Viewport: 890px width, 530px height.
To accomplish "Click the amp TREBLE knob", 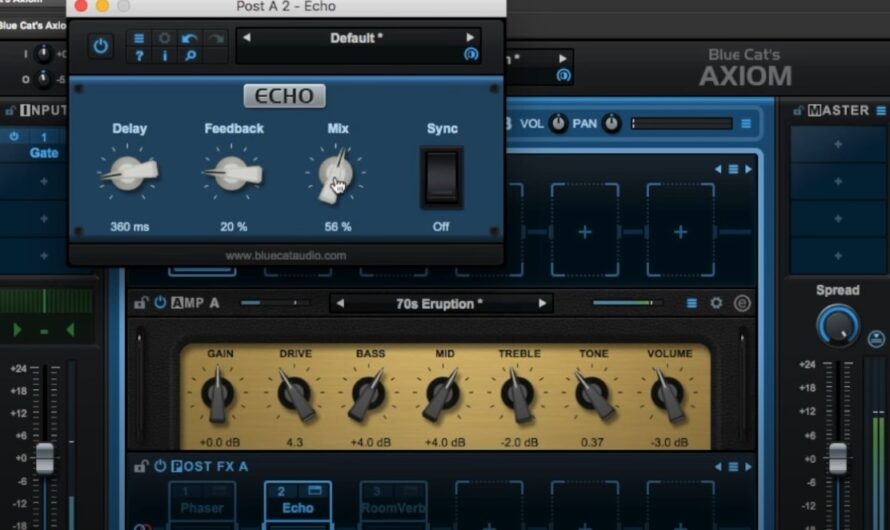I will pyautogui.click(x=518, y=394).
